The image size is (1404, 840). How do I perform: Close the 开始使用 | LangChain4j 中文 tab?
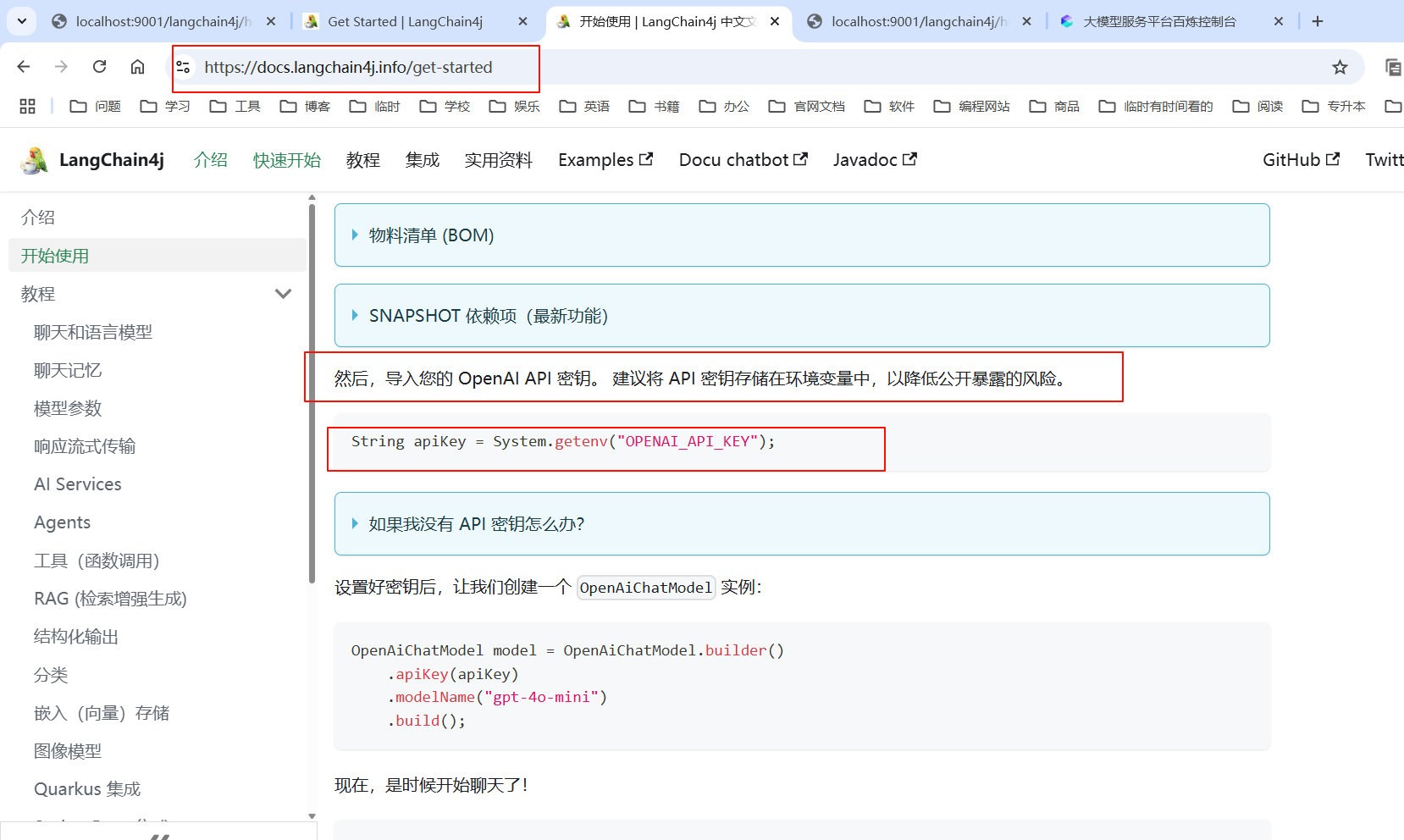[x=775, y=22]
